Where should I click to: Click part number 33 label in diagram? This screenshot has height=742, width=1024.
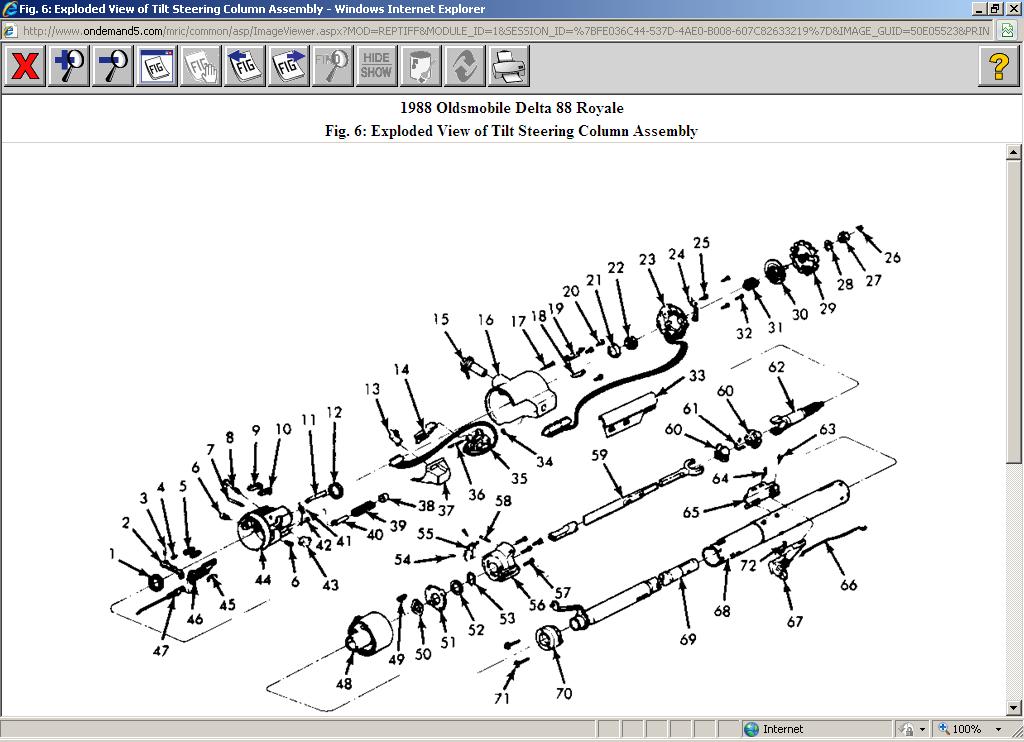(697, 375)
